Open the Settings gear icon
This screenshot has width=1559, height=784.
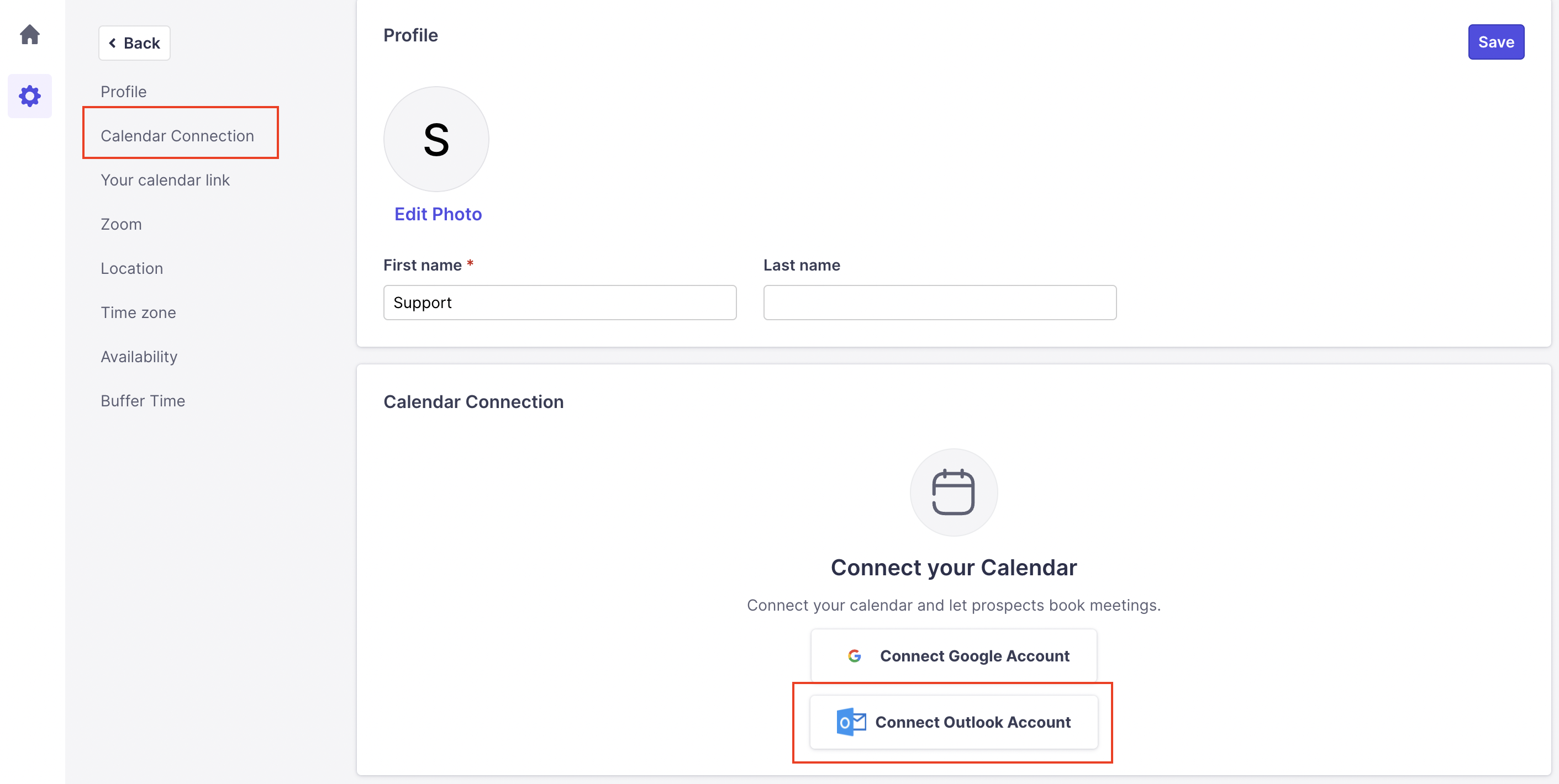pos(30,96)
